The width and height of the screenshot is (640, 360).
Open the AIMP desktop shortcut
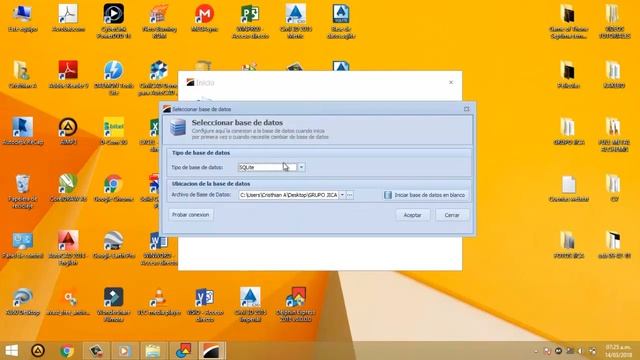(68, 131)
